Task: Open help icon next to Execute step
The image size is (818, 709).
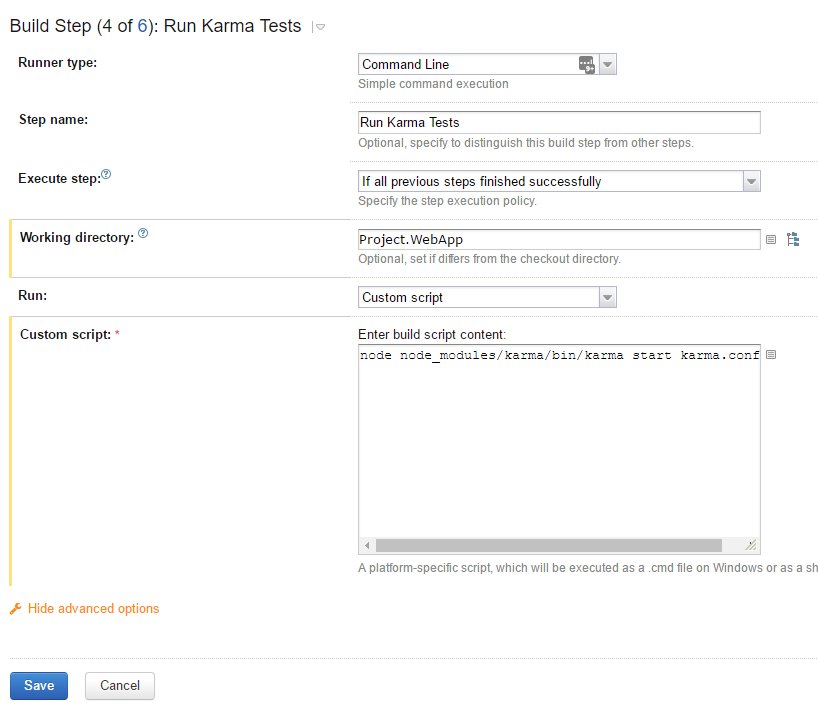Action: tap(106, 174)
